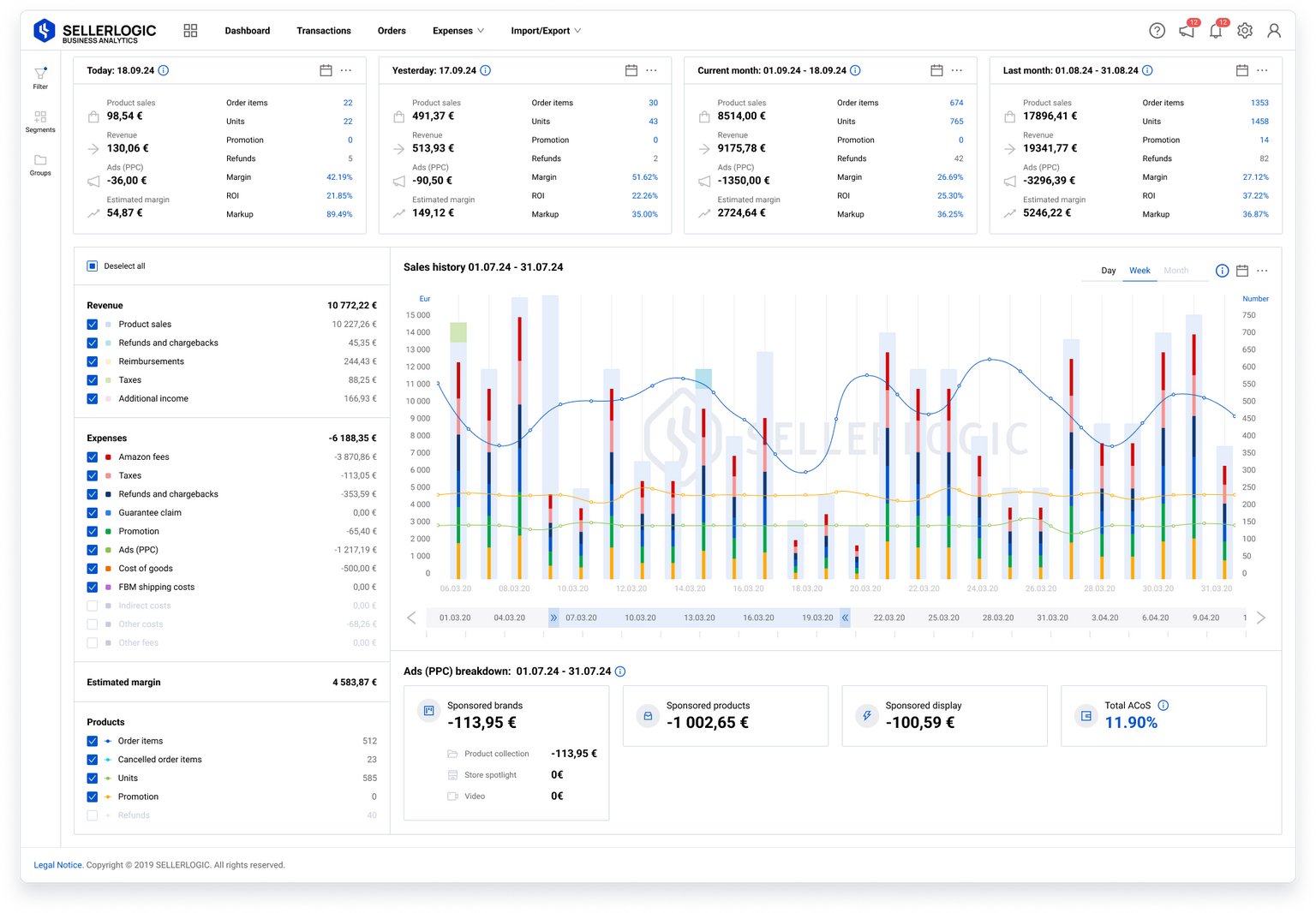Open the three-dot menu on the Yesterday card

(x=651, y=70)
